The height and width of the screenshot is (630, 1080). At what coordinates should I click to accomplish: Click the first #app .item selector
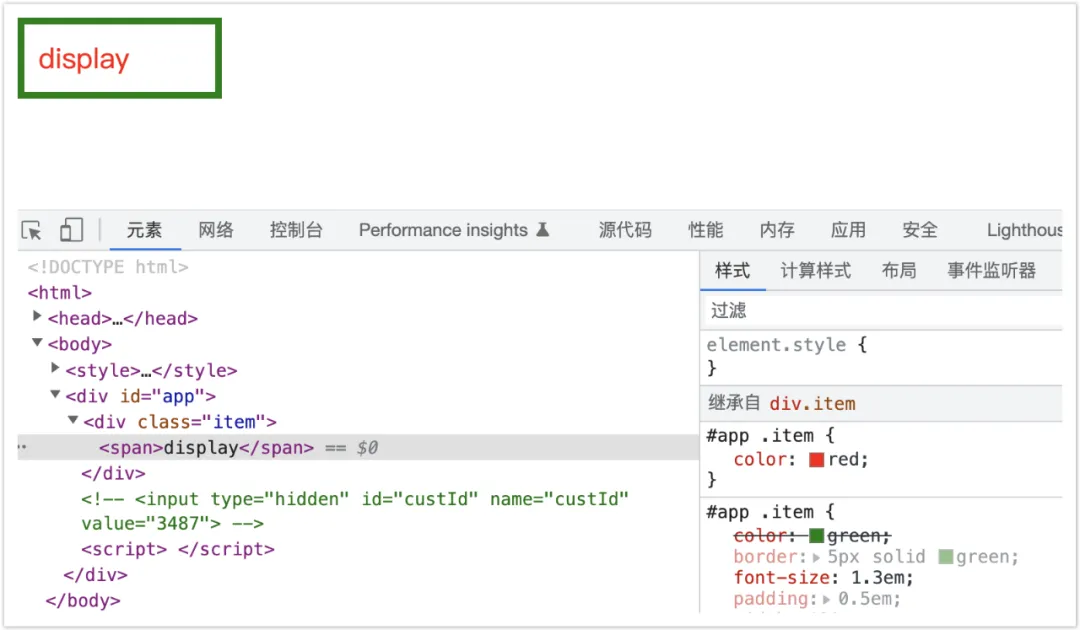761,436
